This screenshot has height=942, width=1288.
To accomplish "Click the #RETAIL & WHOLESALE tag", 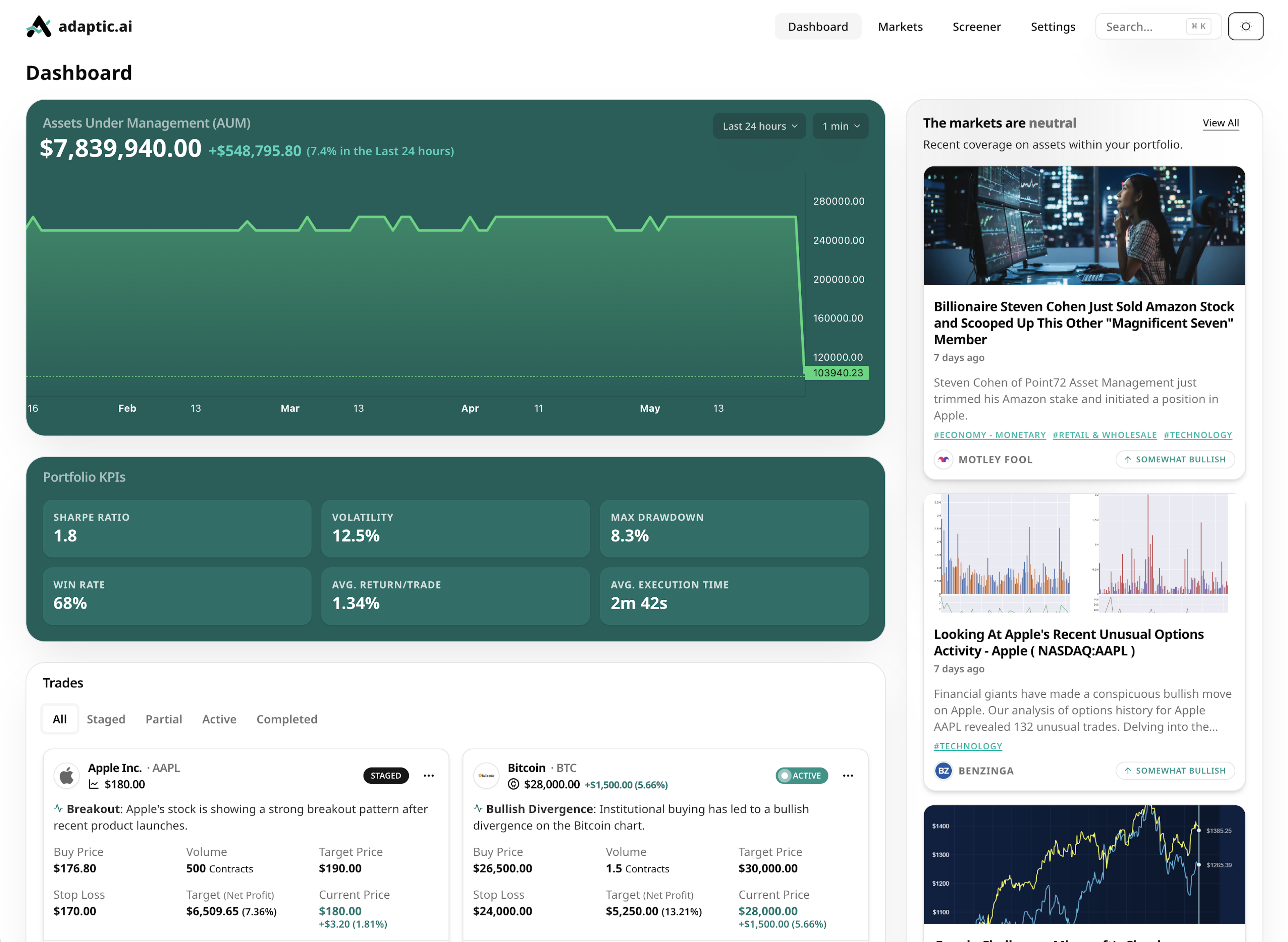I will click(x=1105, y=435).
